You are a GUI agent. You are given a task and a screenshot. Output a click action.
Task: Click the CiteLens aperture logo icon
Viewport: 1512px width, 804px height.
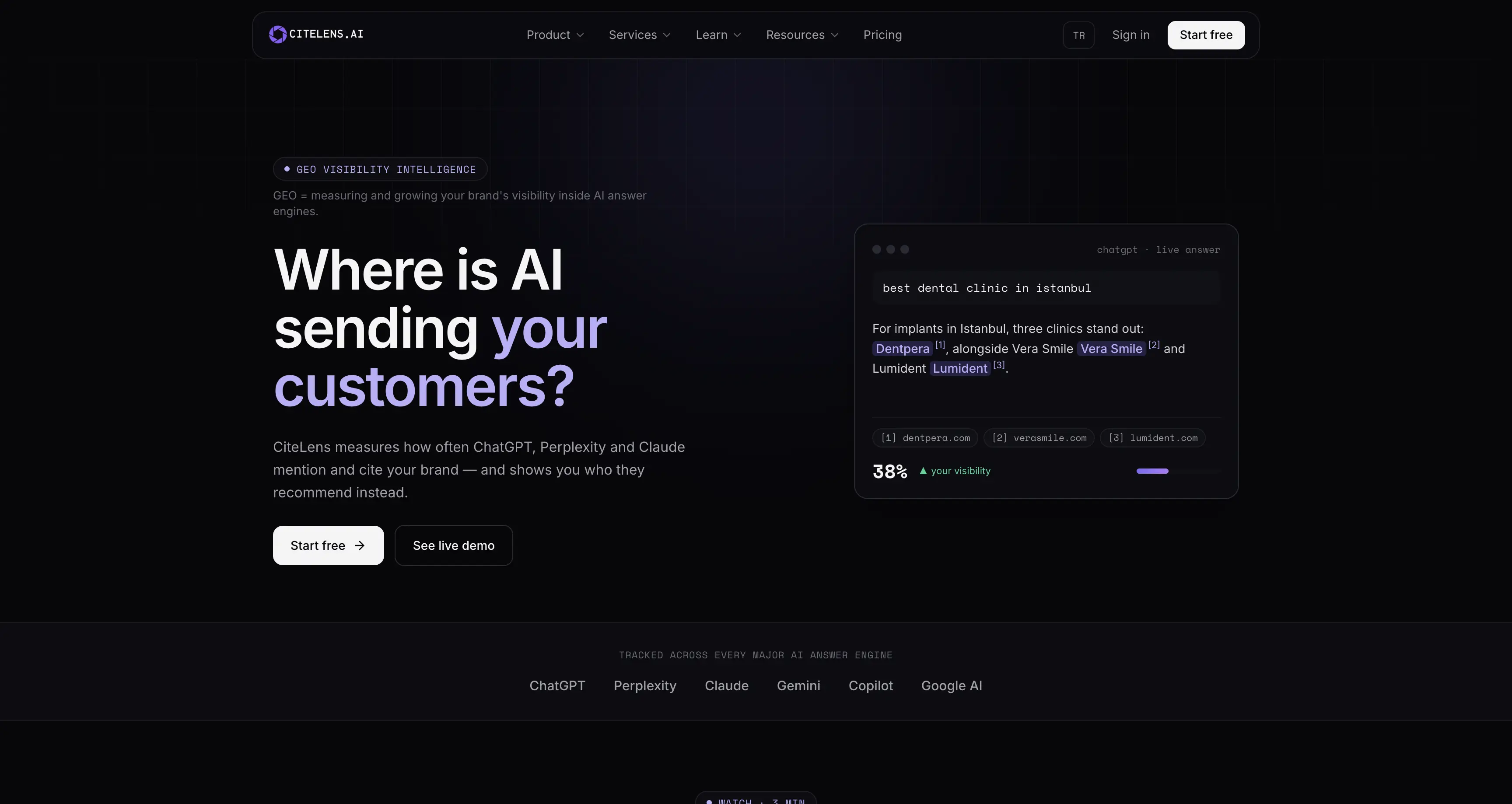click(x=278, y=35)
